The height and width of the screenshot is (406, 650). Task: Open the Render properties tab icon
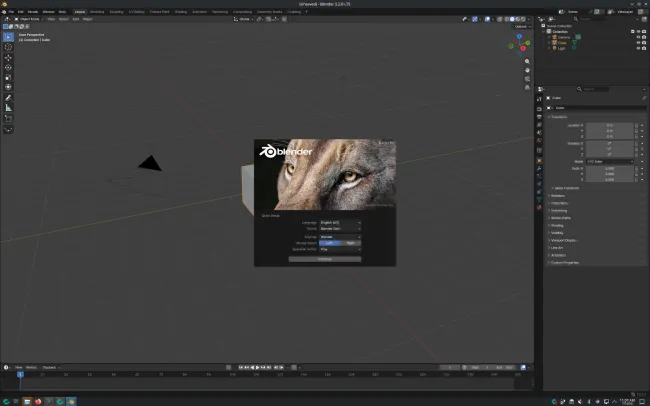pyautogui.click(x=539, y=109)
